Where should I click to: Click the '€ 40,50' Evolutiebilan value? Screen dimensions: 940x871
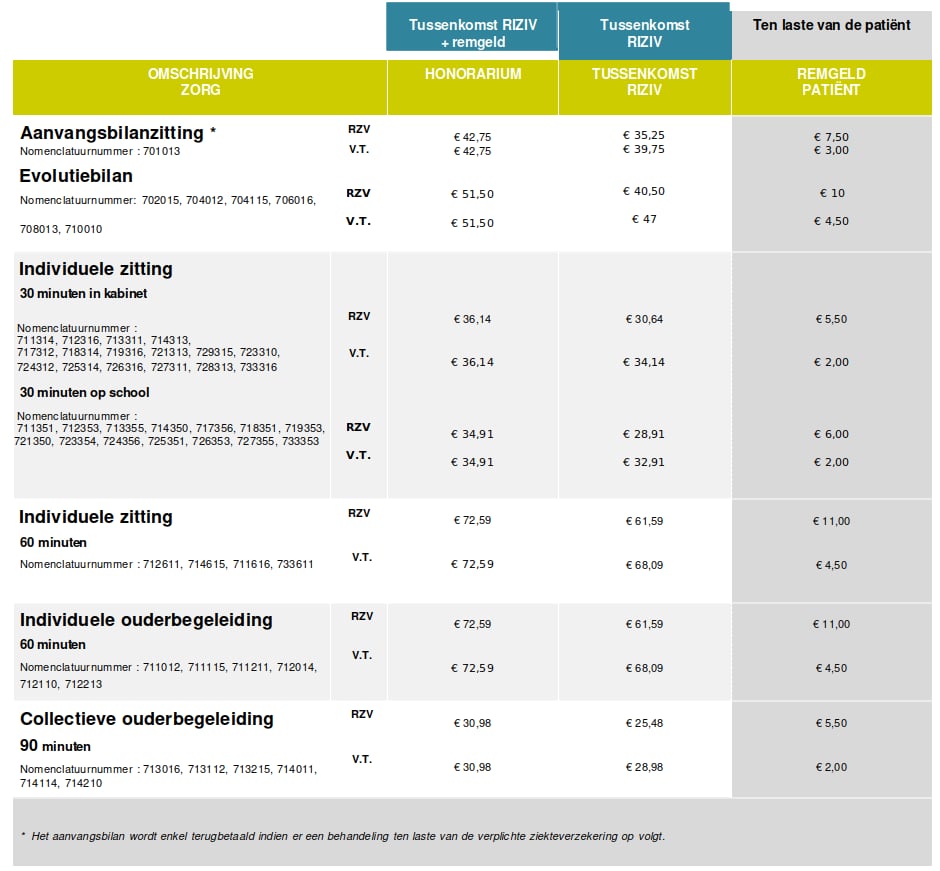[x=644, y=191]
